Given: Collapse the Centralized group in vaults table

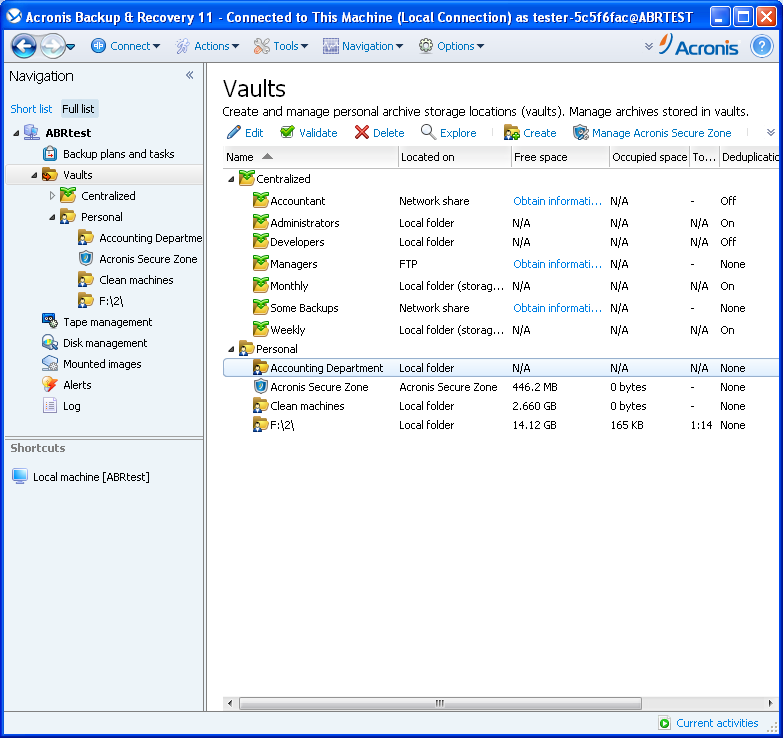Looking at the screenshot, I should 231,179.
